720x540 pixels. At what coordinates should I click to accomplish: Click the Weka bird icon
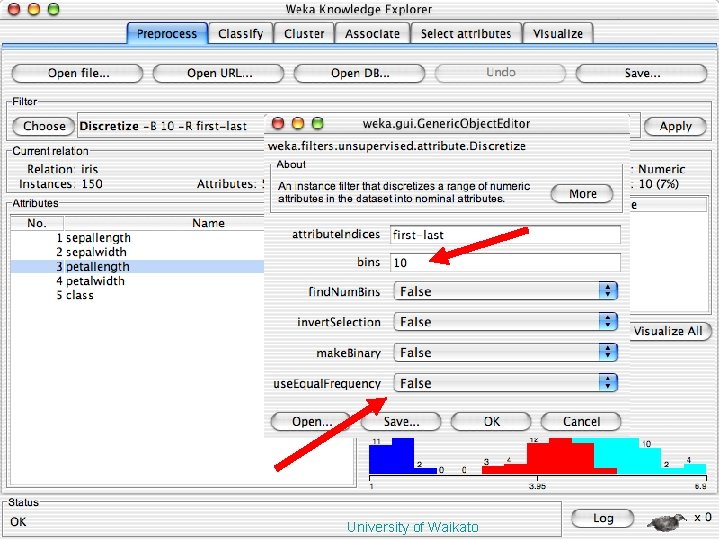[666, 521]
